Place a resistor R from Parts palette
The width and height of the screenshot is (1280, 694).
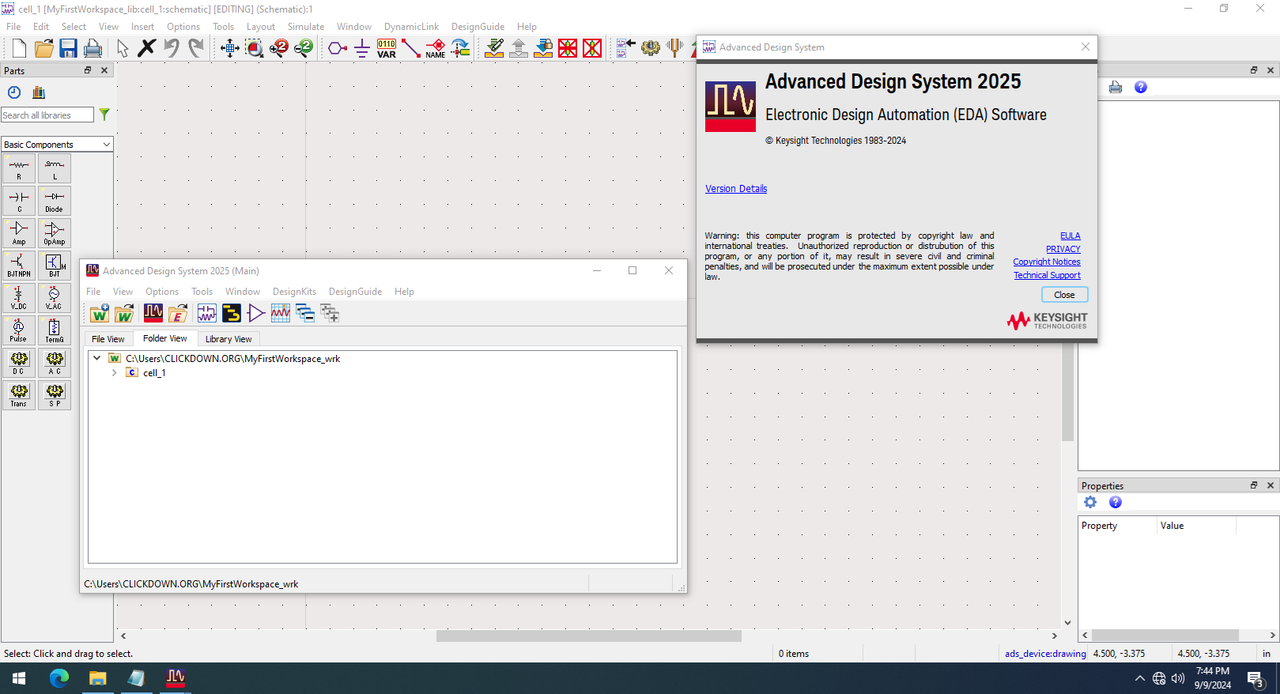pyautogui.click(x=19, y=170)
